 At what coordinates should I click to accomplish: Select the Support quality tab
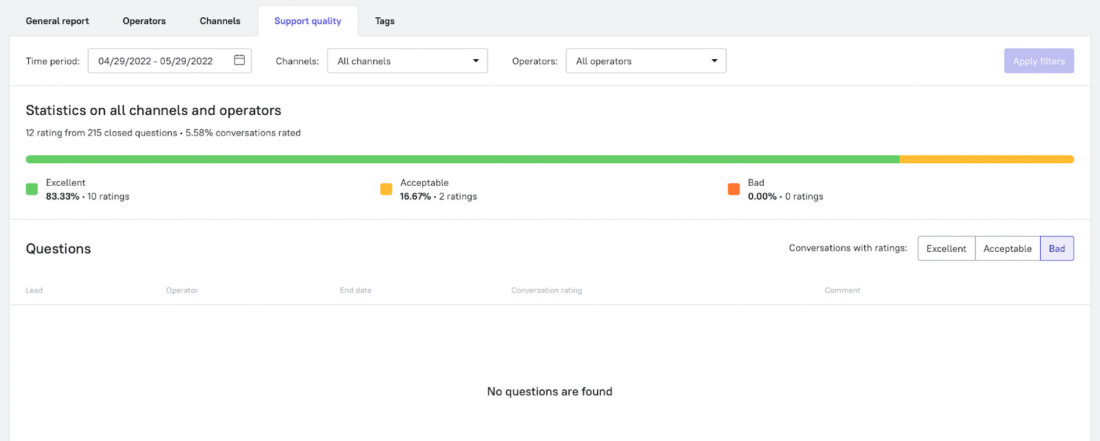[x=307, y=21]
